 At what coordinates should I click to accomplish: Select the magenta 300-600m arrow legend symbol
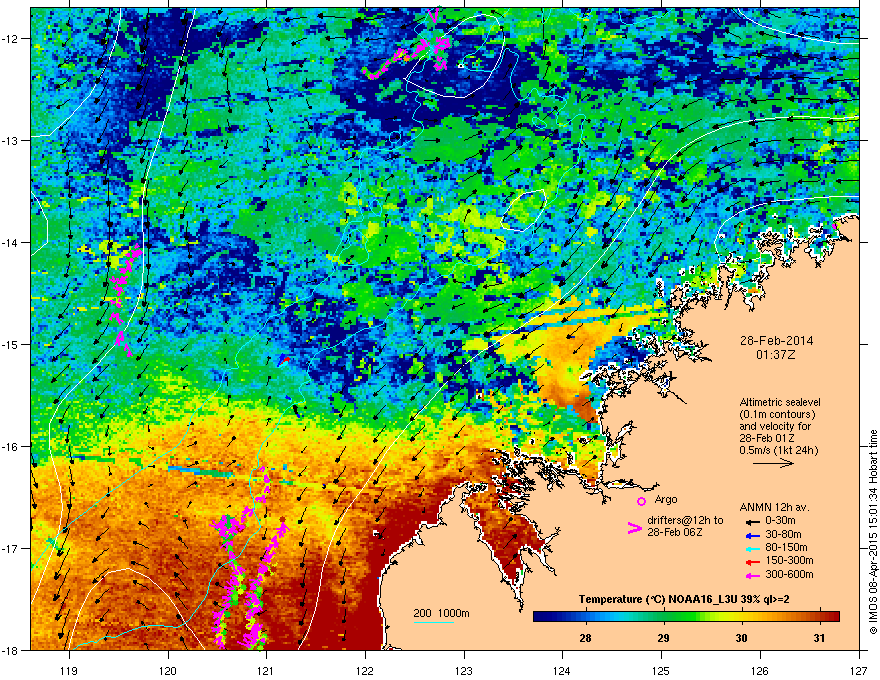point(752,575)
